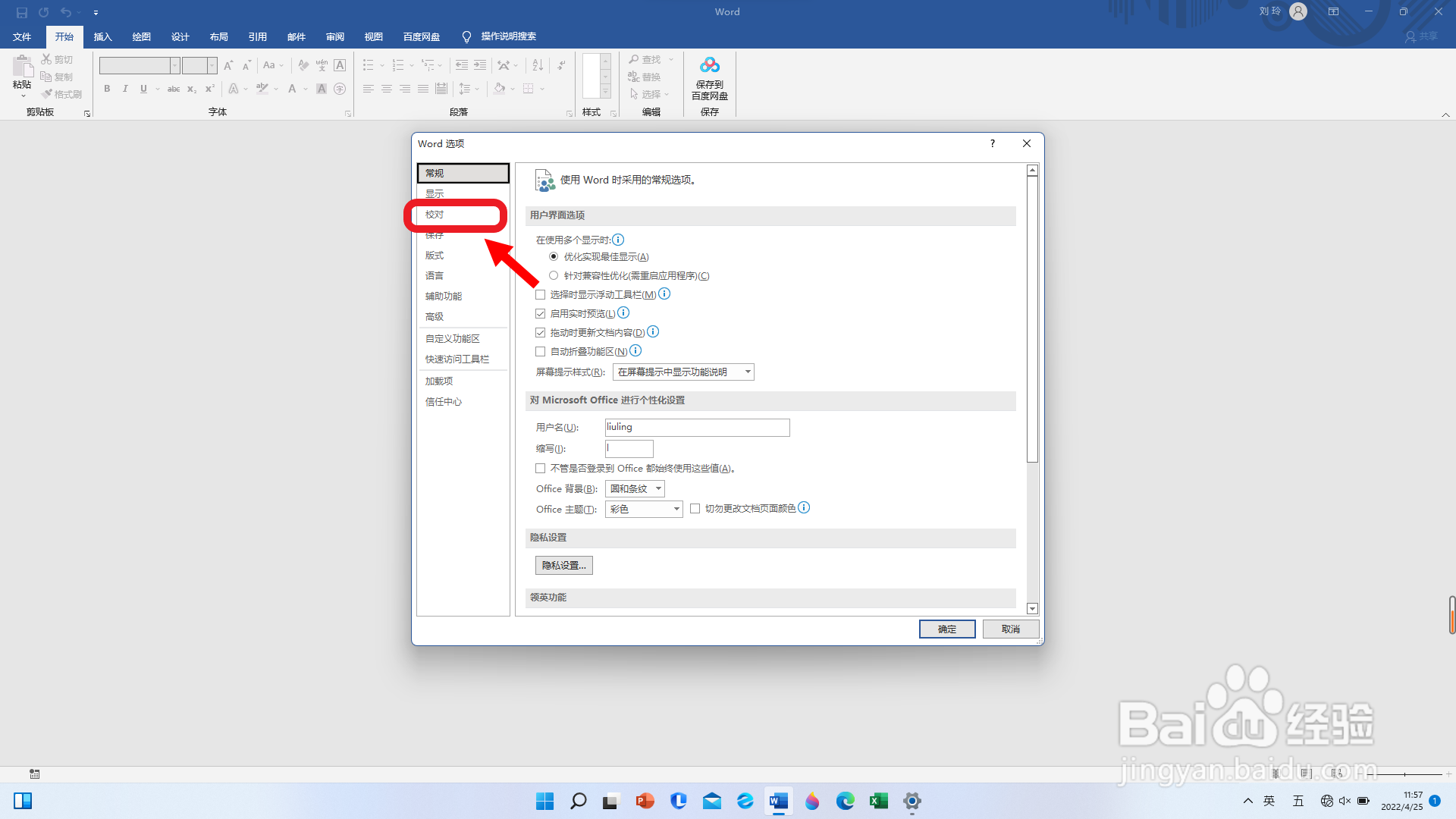Enable 自动折叠功能区 checkbox
The image size is (1456, 819).
point(541,351)
